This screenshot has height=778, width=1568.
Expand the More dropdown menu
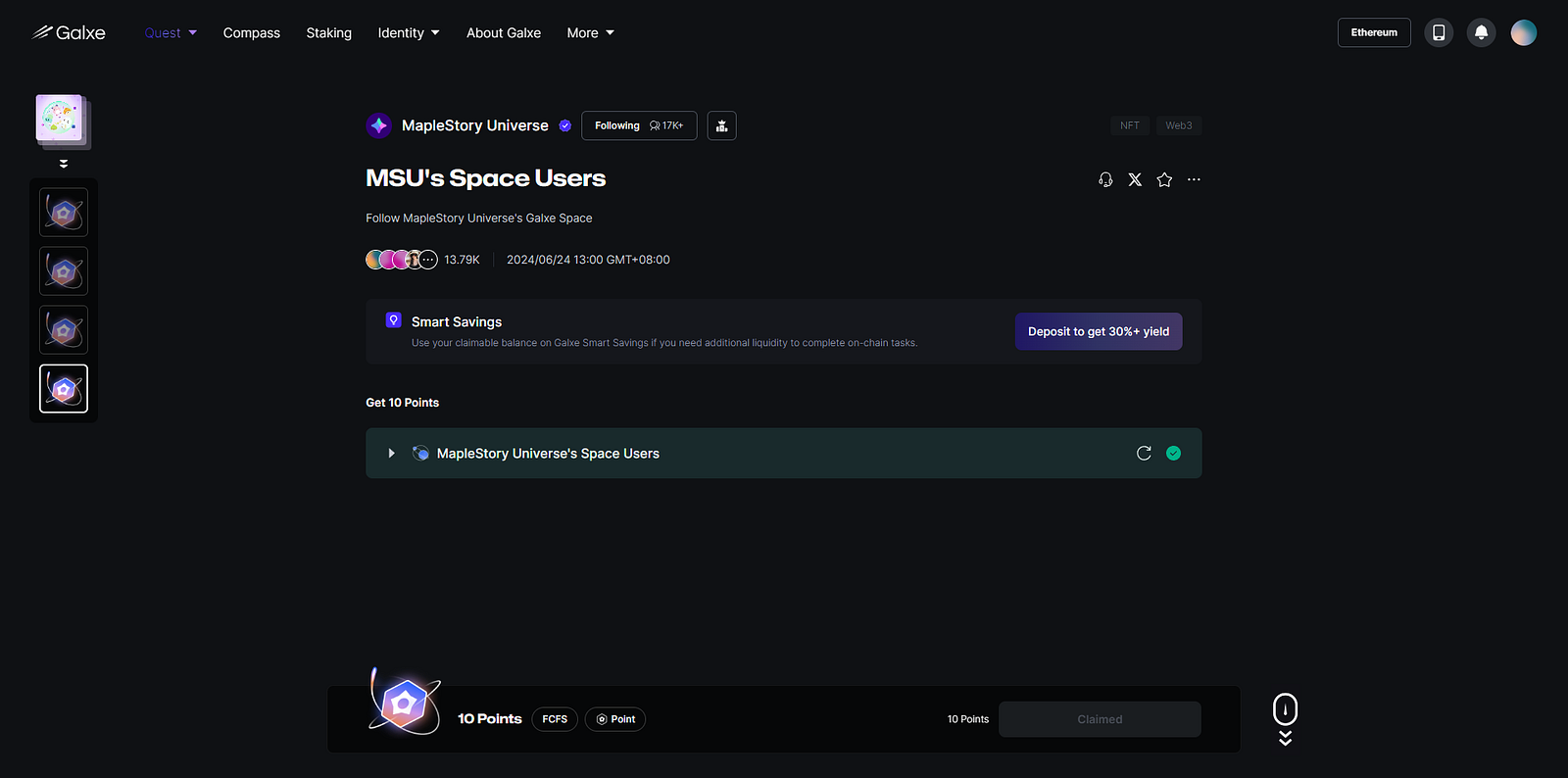pos(591,32)
